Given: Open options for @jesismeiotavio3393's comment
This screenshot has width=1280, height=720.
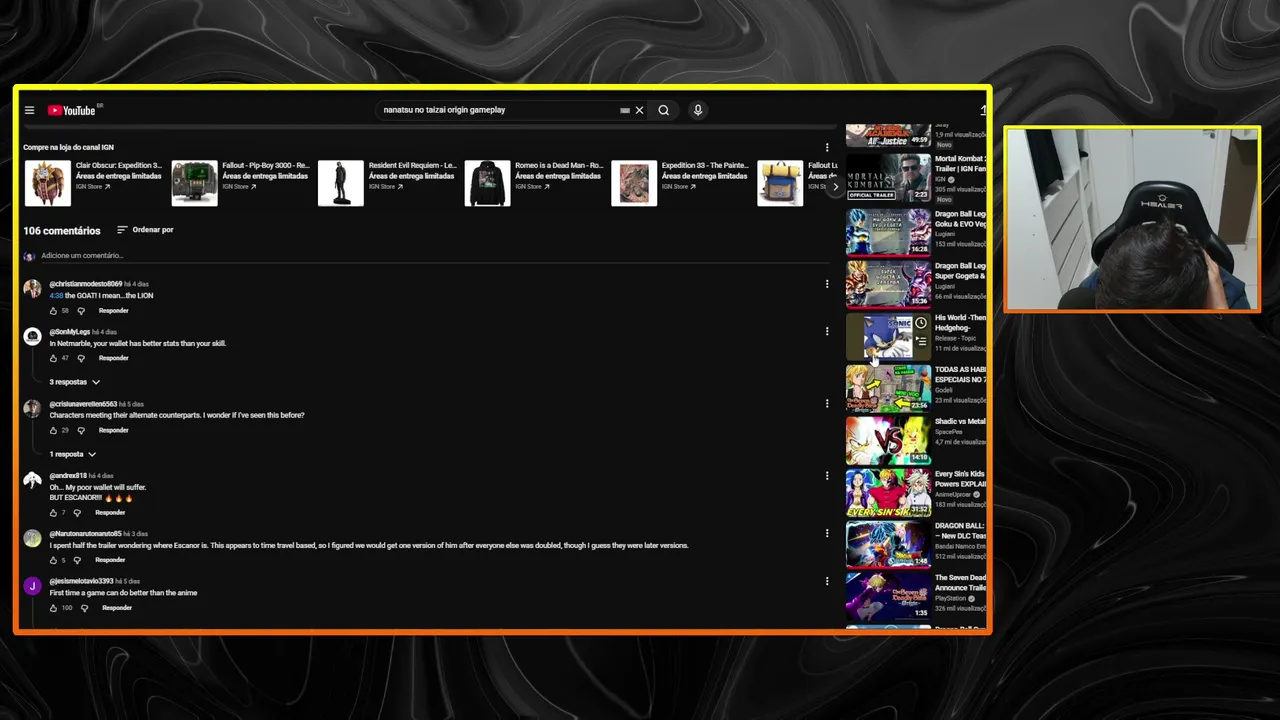Looking at the screenshot, I should coord(827,581).
